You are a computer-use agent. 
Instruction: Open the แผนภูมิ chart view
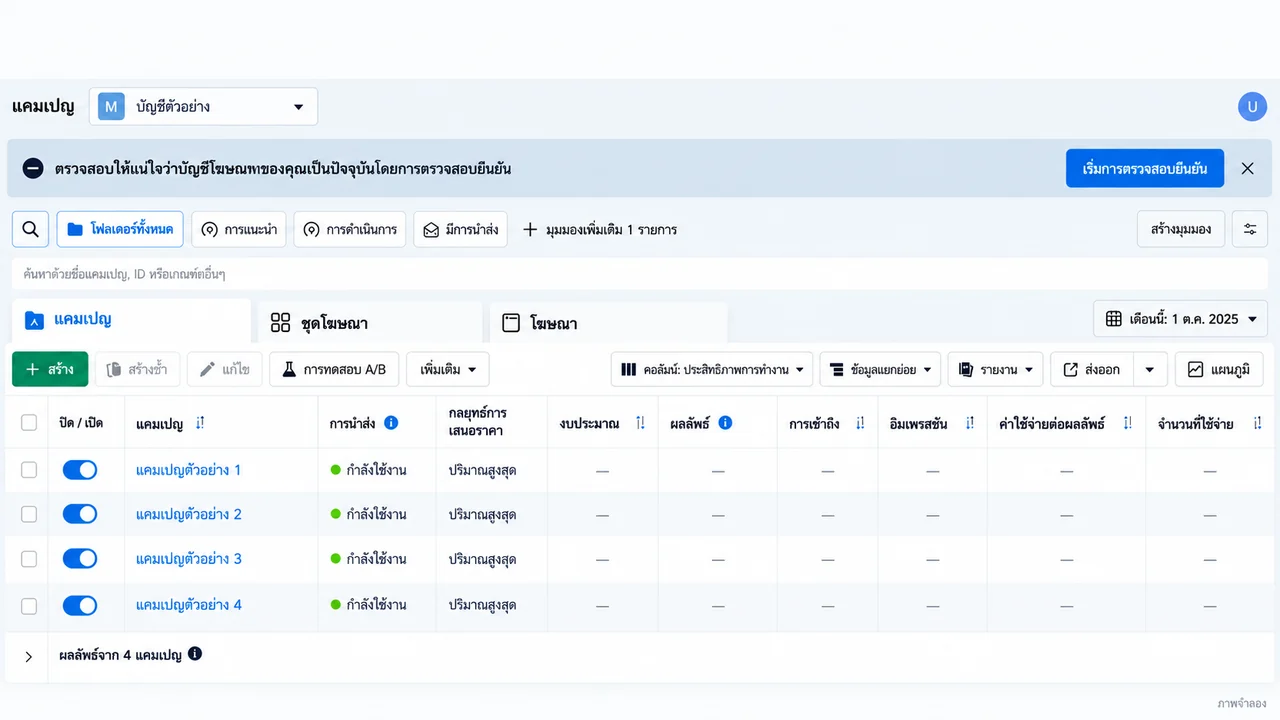click(x=1219, y=369)
